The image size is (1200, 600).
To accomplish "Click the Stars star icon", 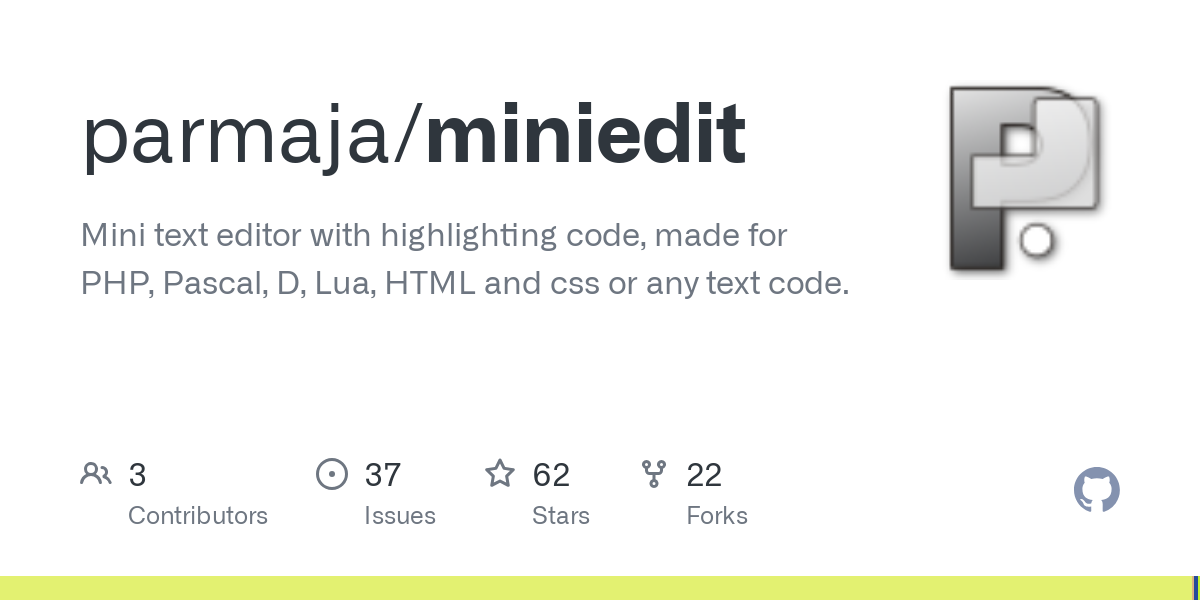I will [x=500, y=474].
